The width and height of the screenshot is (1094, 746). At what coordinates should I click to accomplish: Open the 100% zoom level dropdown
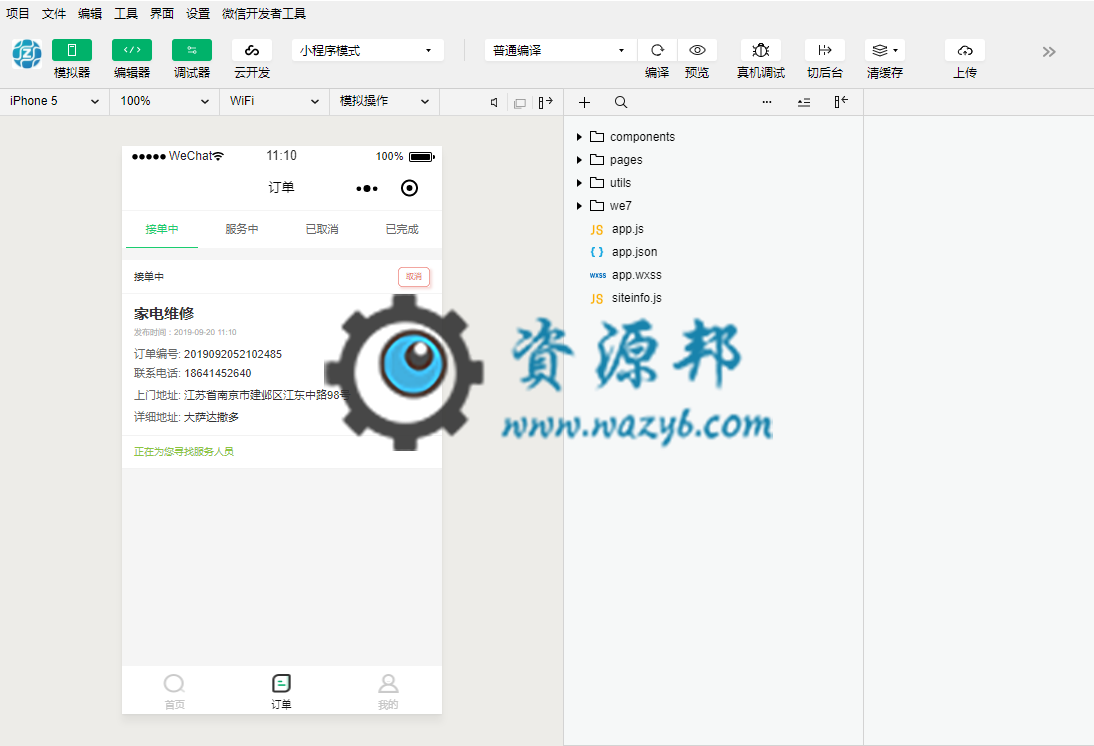(x=164, y=101)
